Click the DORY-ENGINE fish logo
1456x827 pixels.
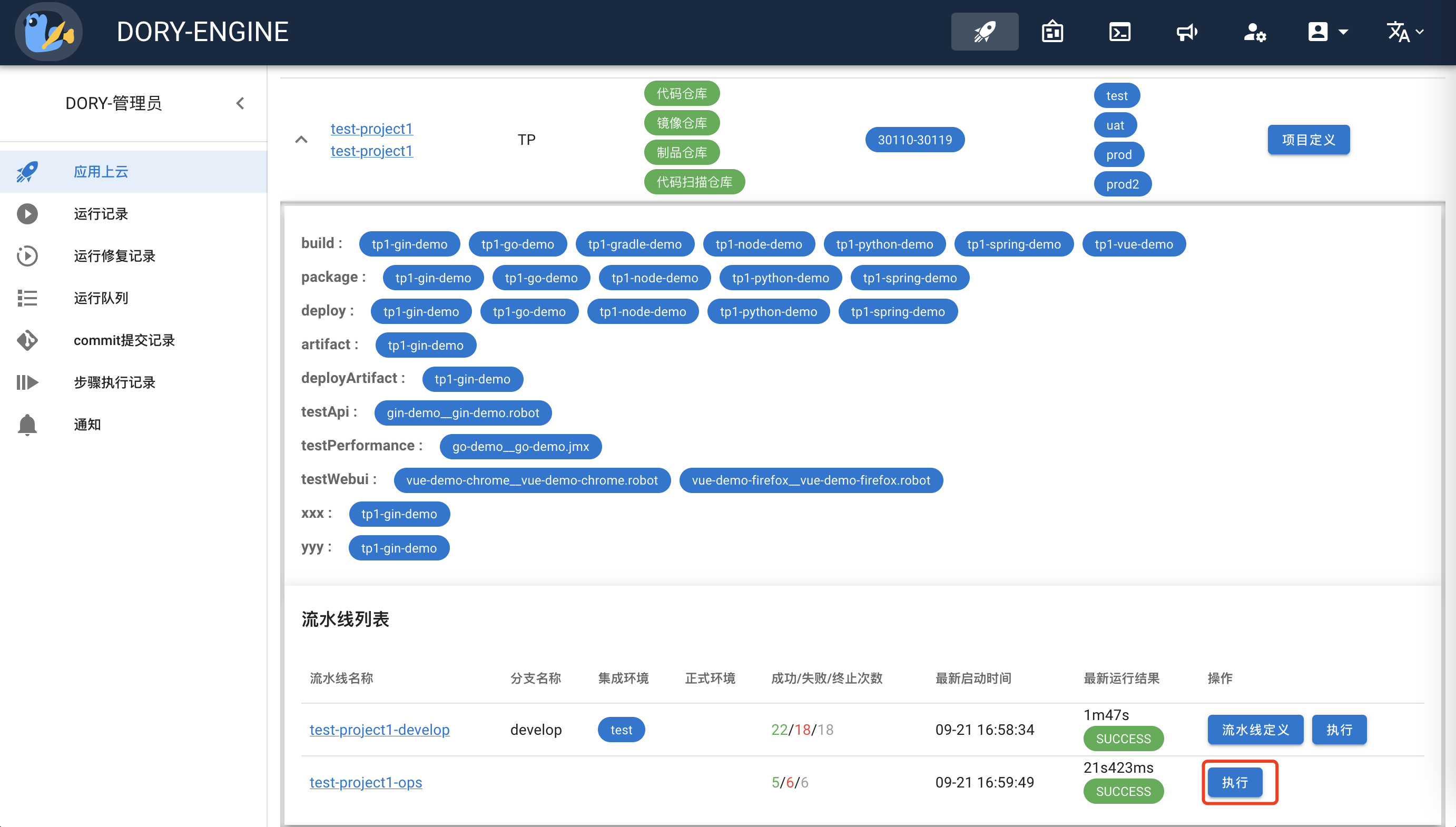coord(48,31)
